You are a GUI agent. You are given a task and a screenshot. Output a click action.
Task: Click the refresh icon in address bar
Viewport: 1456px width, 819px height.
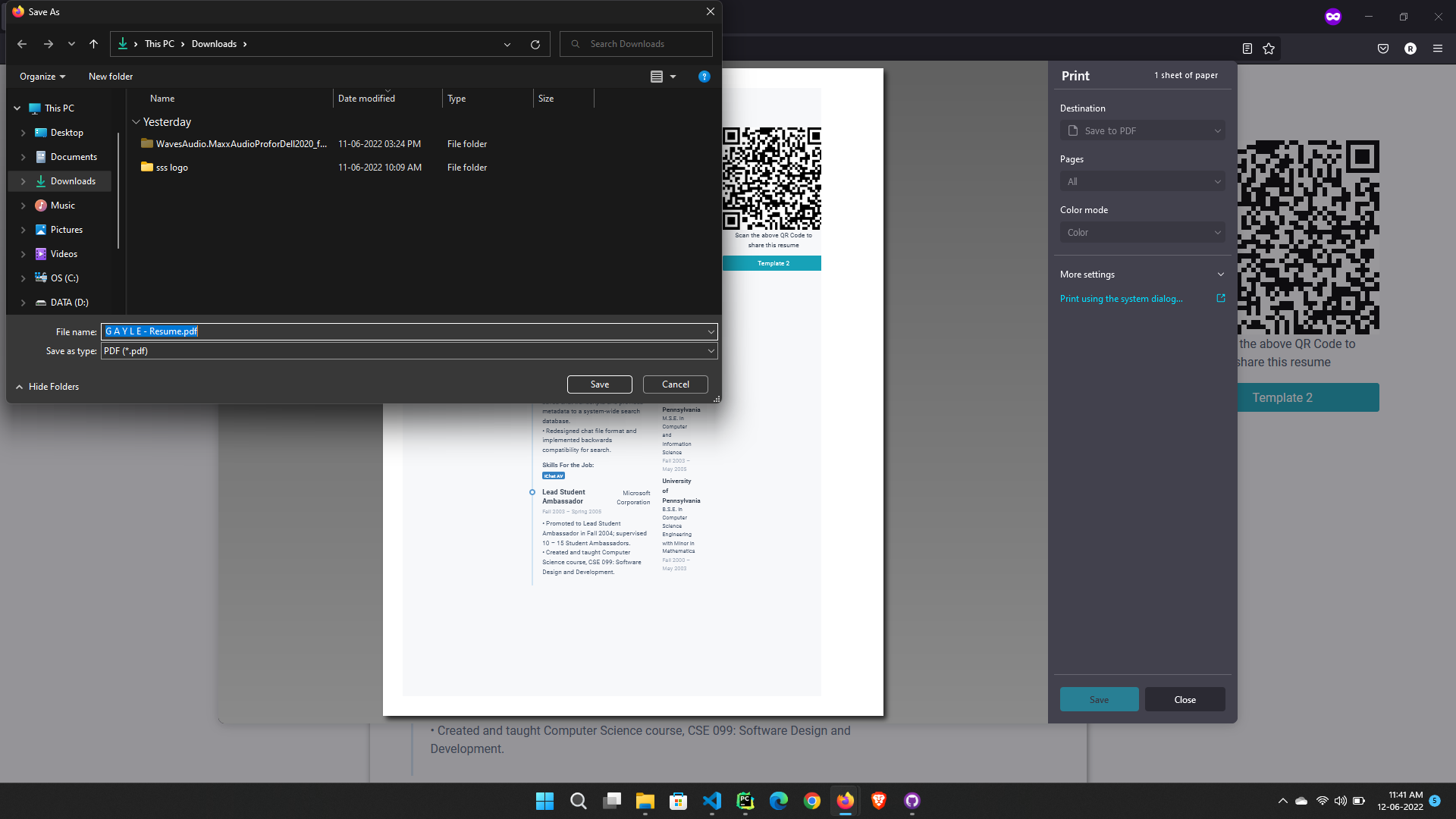pos(535,44)
